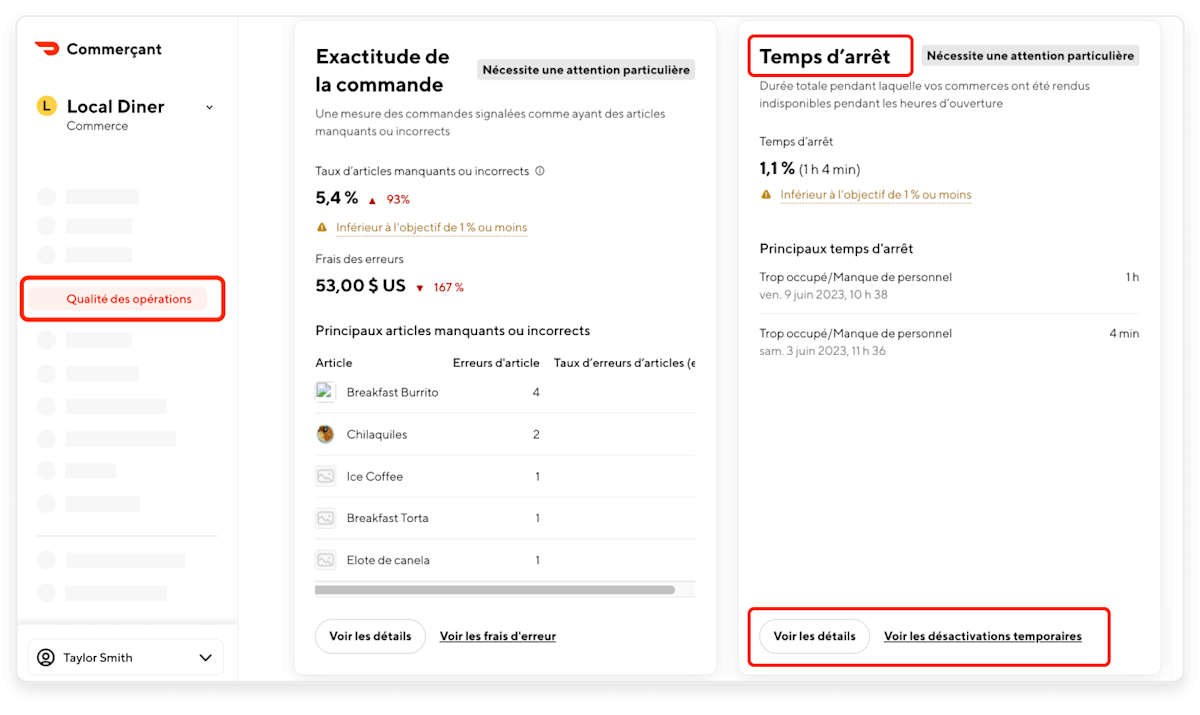Viewport: 1200px width, 715px height.
Task: Click the Erreurs d'article column header
Action: pos(496,363)
